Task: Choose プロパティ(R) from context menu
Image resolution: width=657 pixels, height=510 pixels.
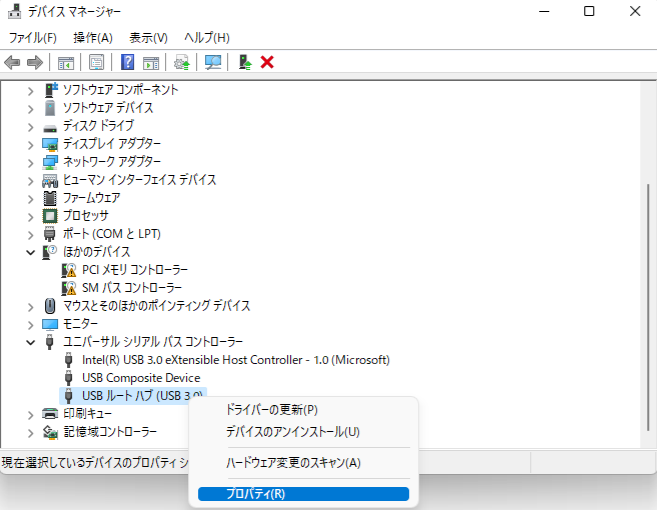Action: click(x=303, y=494)
